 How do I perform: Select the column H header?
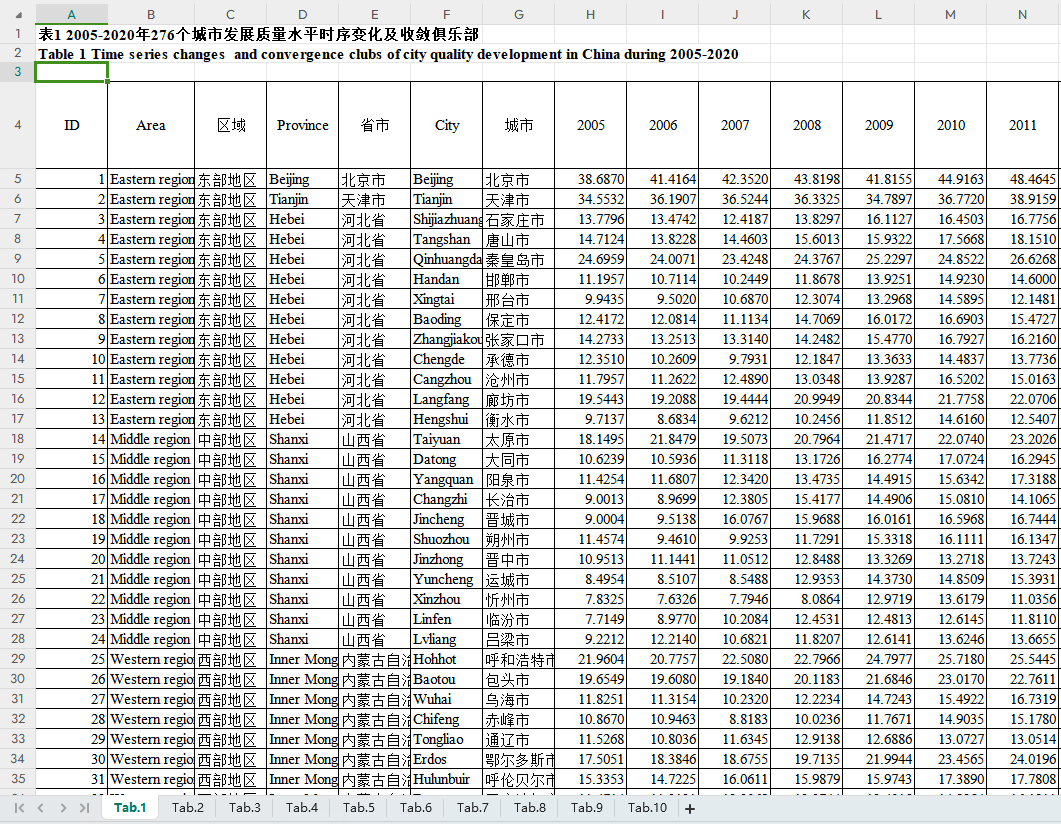point(590,14)
